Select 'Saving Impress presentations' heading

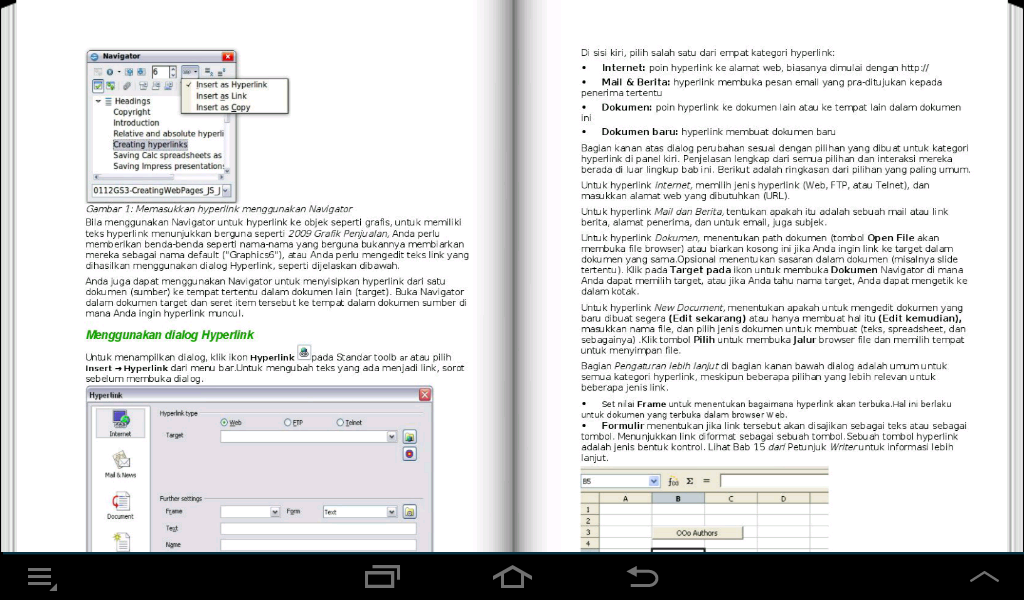[168, 166]
